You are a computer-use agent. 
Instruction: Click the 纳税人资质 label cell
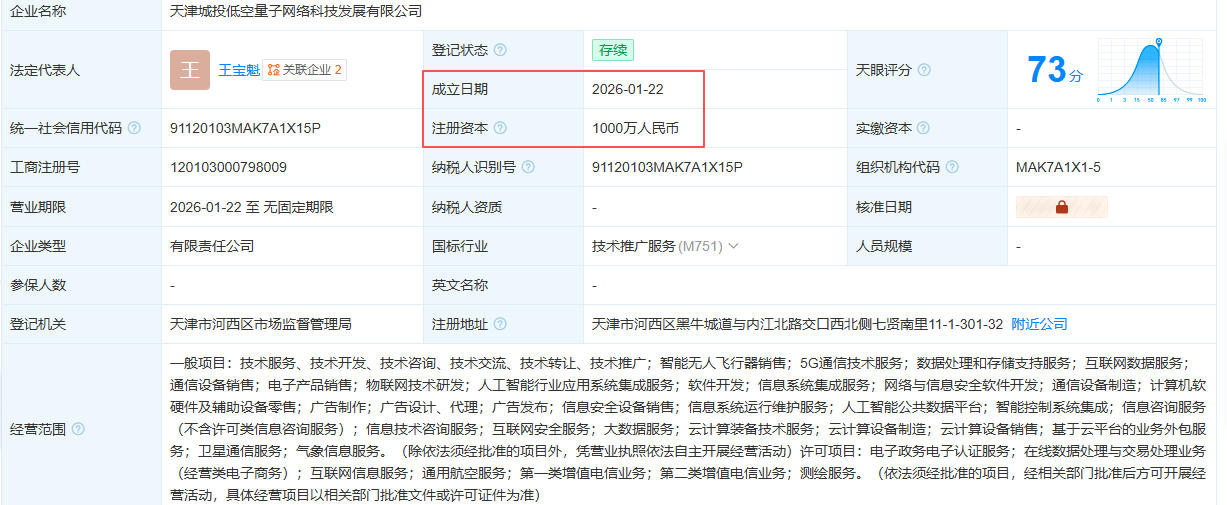point(503,207)
